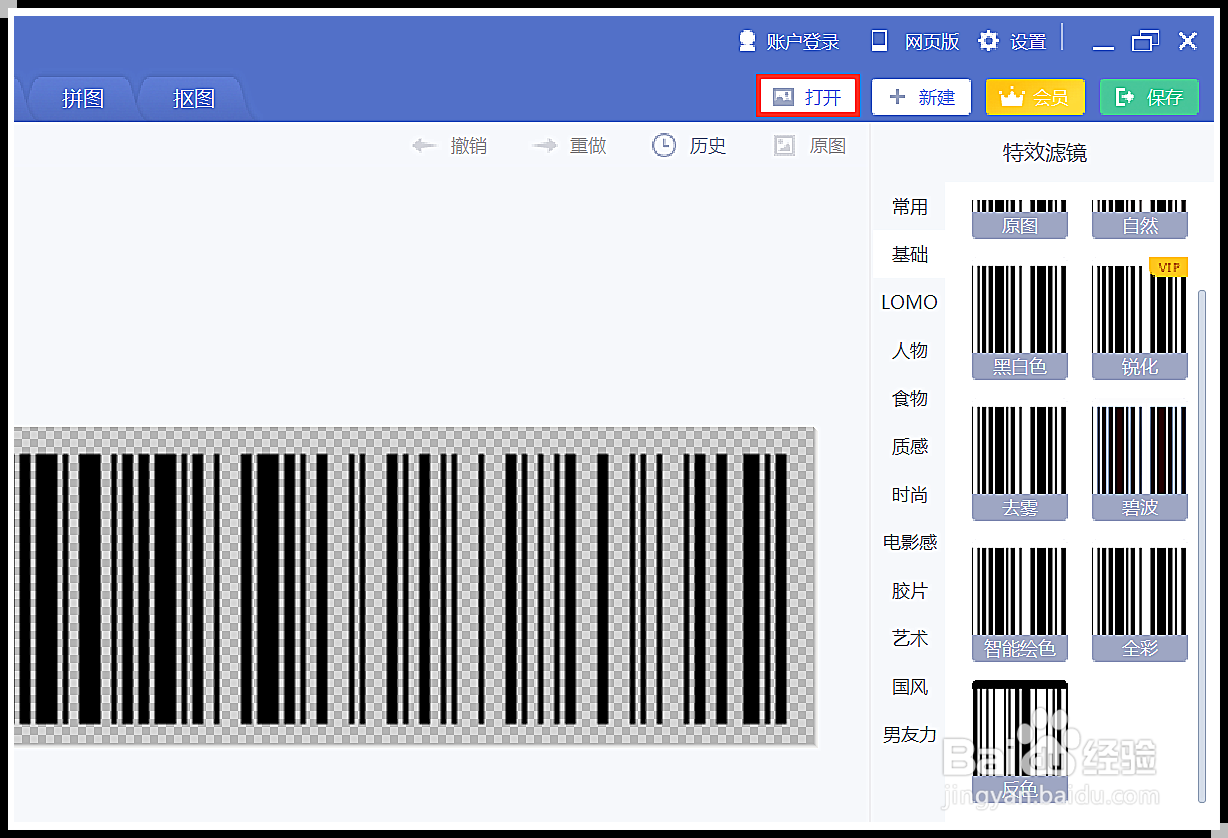Save image with 保存 button
Image resolution: width=1228 pixels, height=838 pixels.
[x=1149, y=97]
